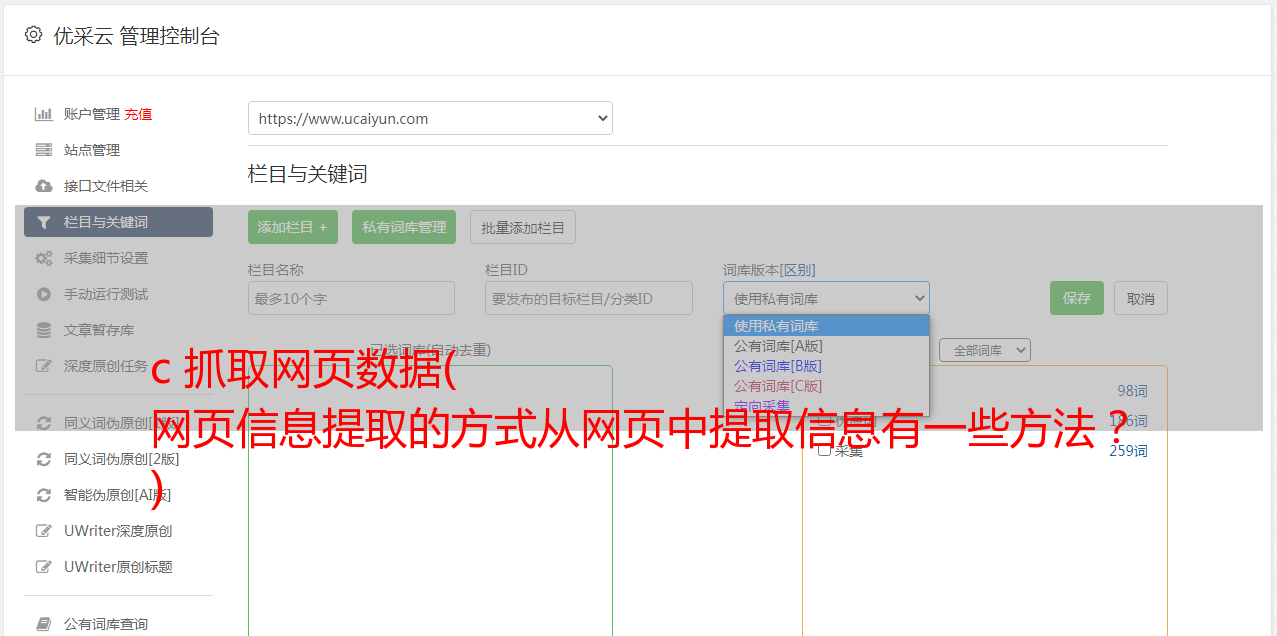The image size is (1277, 636).
Task: Click the edit icon for UWriter原创标题
Action: (x=44, y=567)
